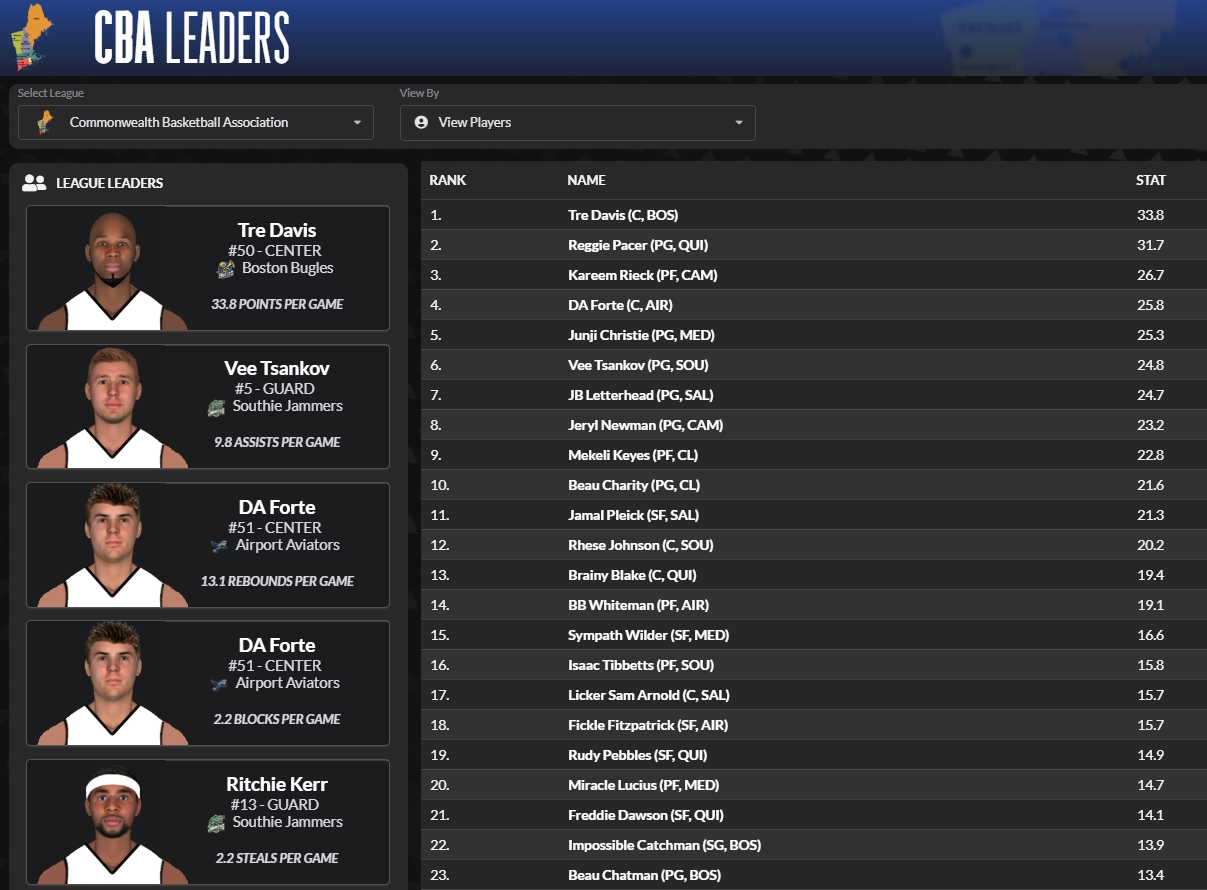Click the Ritchie Kerr card name heading
The image size is (1207, 890).
point(277,784)
